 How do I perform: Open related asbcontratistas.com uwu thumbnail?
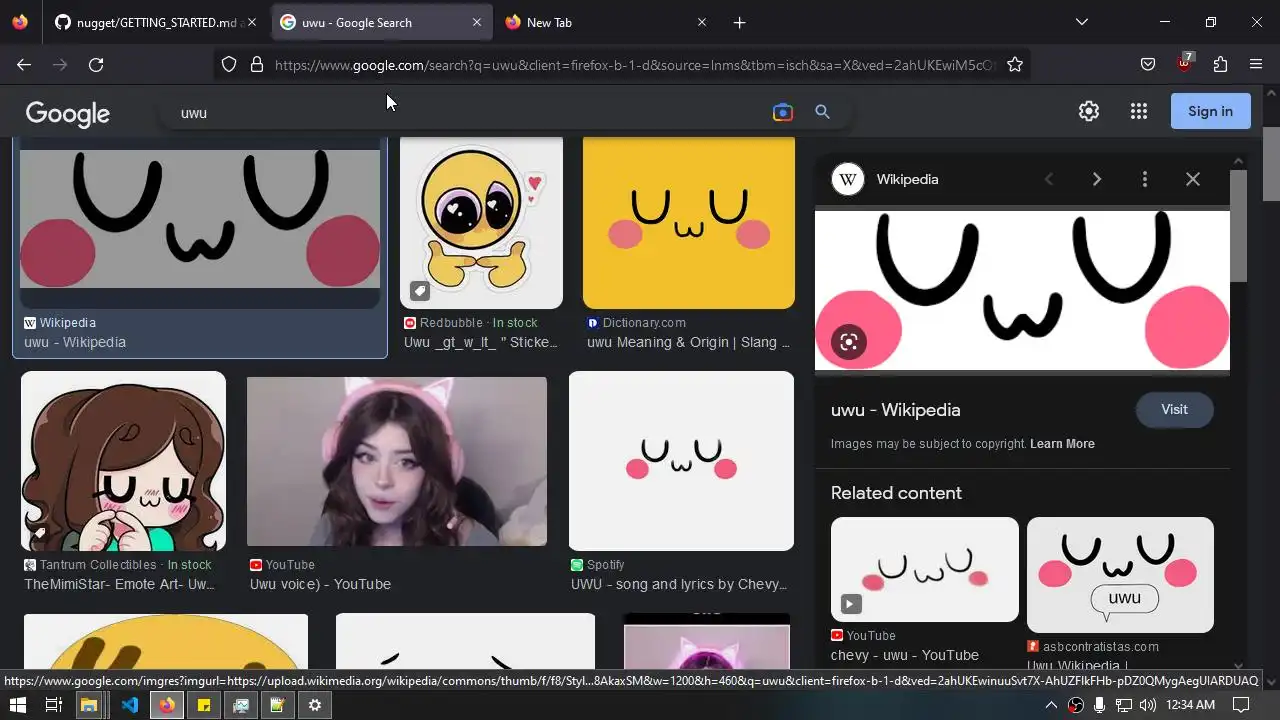tap(1120, 574)
